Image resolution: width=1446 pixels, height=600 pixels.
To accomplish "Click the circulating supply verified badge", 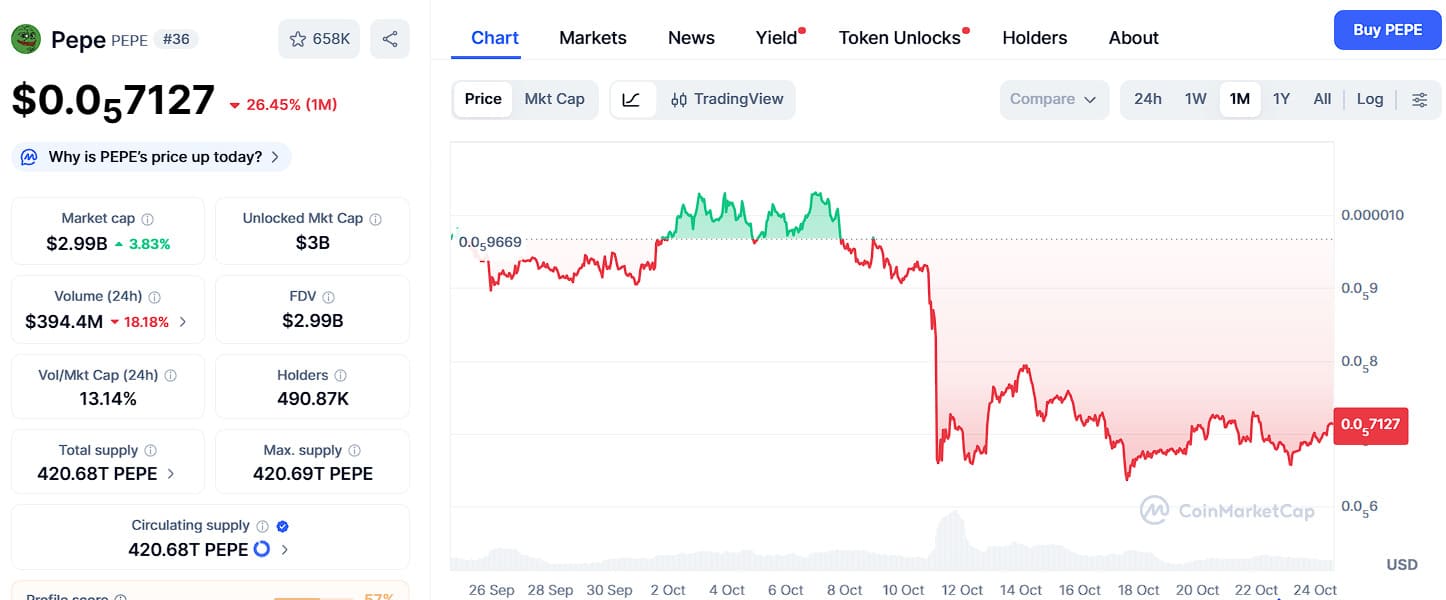I will [x=283, y=526].
